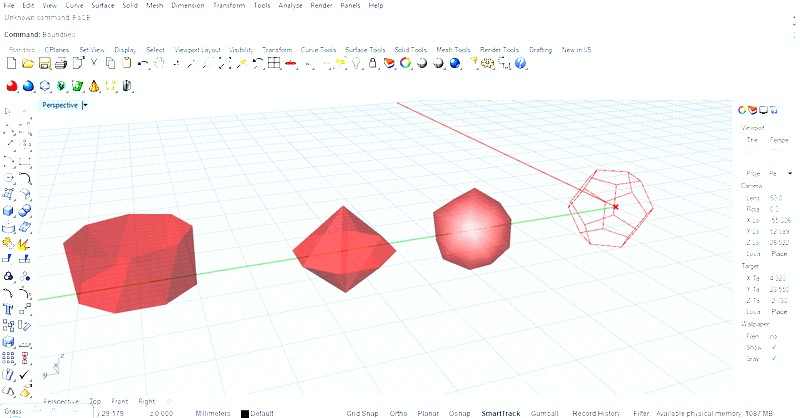
Task: Switch to the CPlanes toolbar tab
Action: tap(57, 50)
